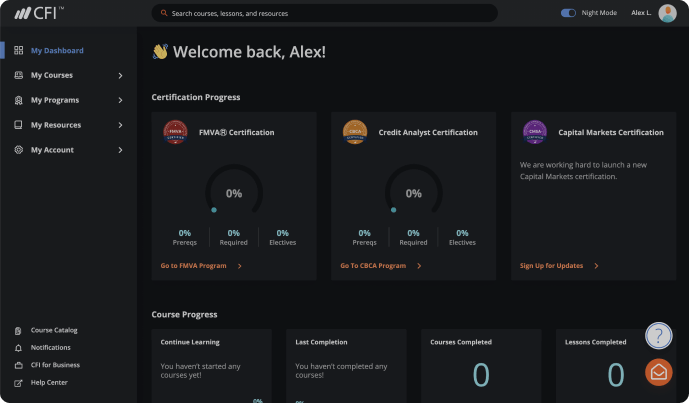Click the CFI for Business icon
Screen dimensions: 689x403
18,365
